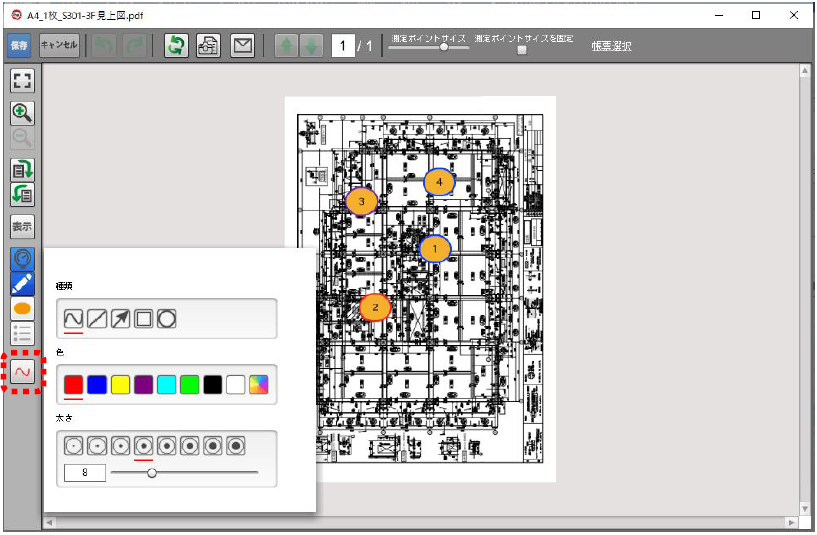Viewport: 817px width, 535px height.
Task: Click the 帳票選択 menu item
Action: (x=611, y=46)
